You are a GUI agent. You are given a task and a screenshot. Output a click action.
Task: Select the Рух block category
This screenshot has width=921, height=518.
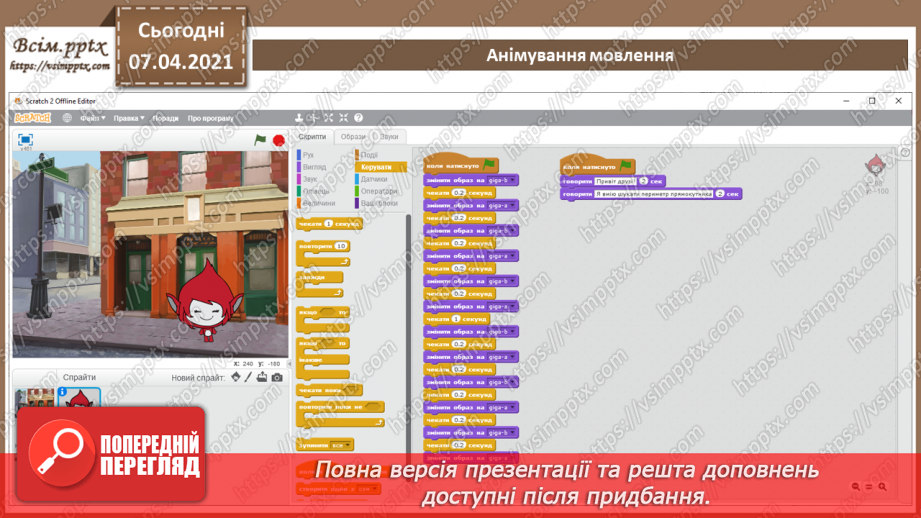click(308, 155)
